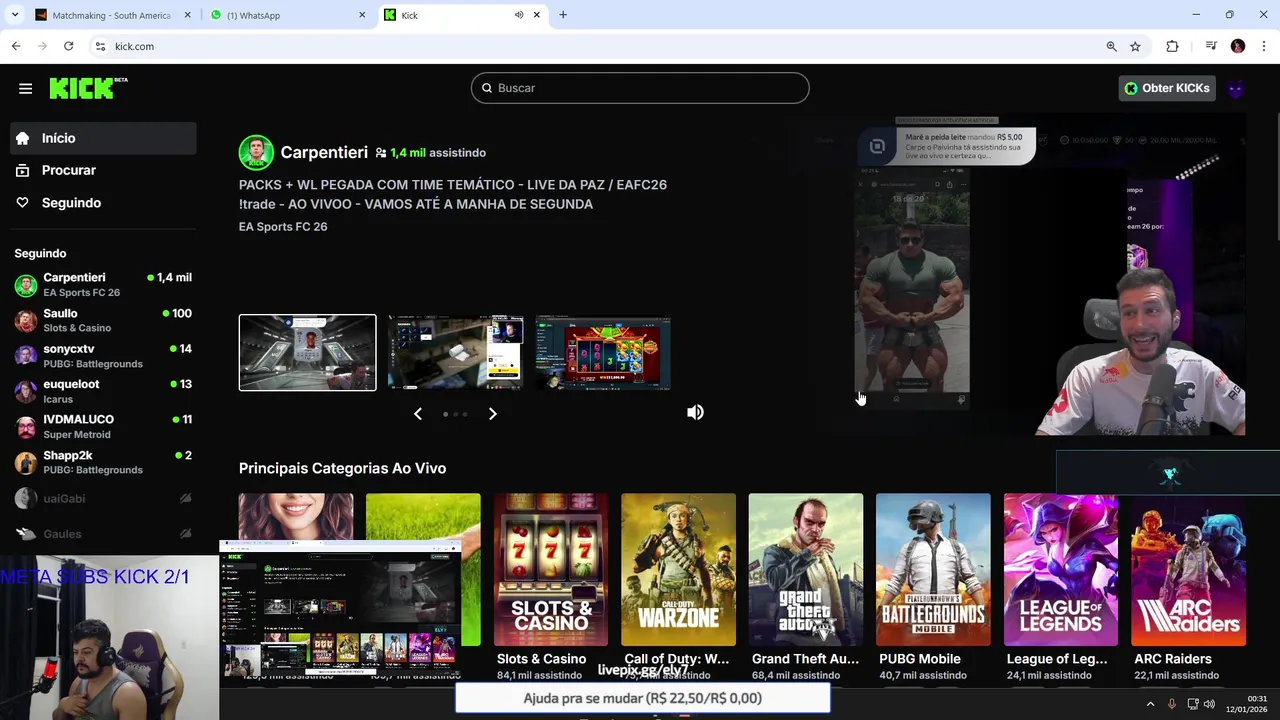Click Carpentieri avatar in featured stream
The height and width of the screenshot is (720, 1280).
coord(256,152)
